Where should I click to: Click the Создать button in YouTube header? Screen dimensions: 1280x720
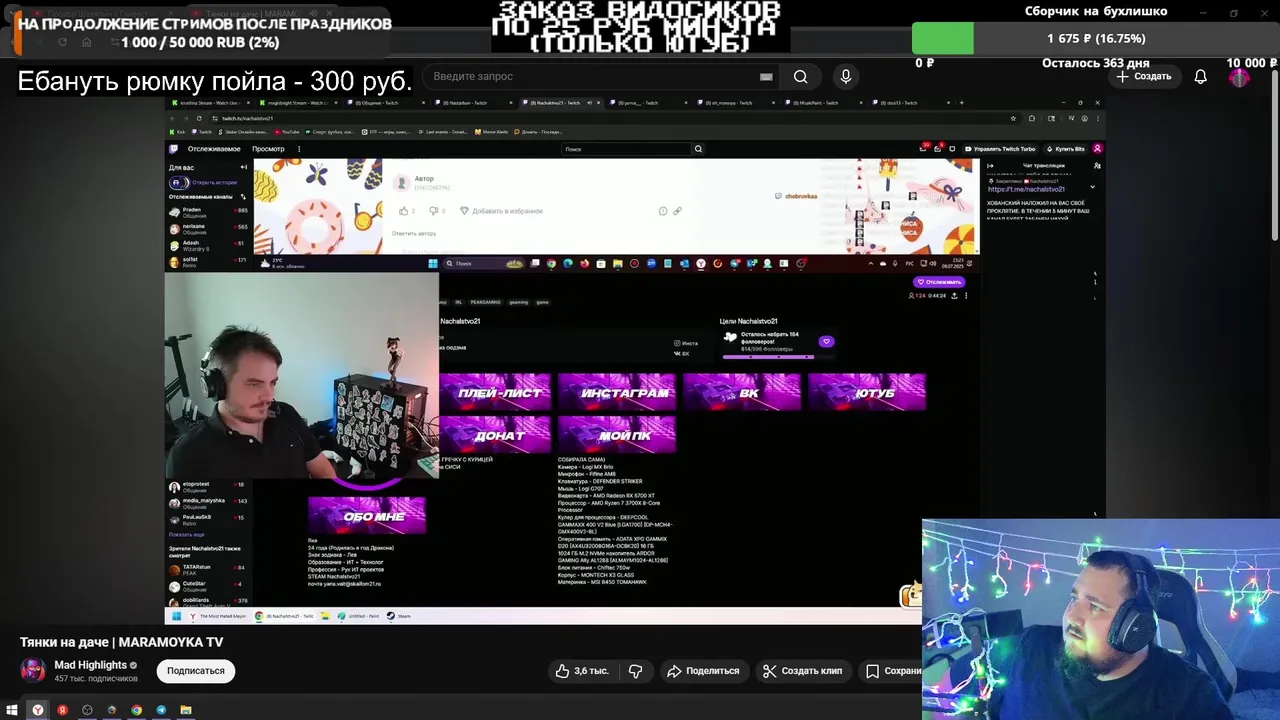tap(1144, 76)
